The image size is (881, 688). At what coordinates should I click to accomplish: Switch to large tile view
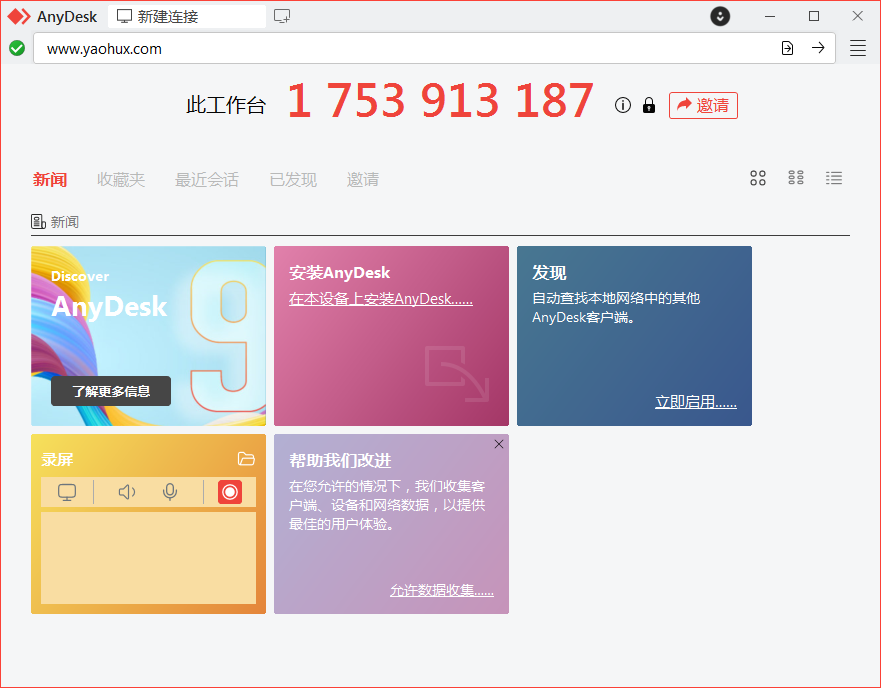pos(758,178)
